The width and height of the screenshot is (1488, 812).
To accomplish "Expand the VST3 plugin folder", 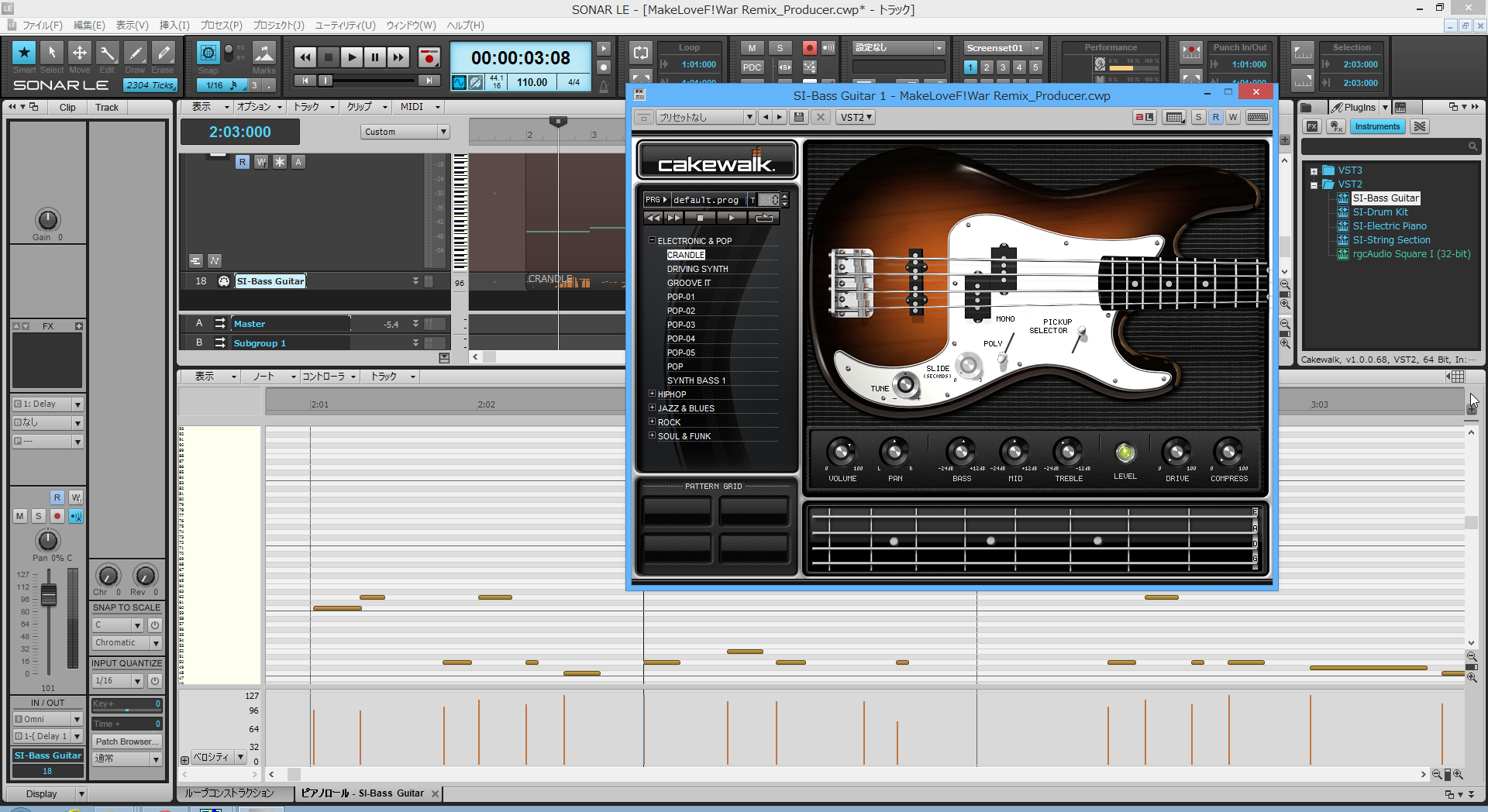I will coord(1314,171).
